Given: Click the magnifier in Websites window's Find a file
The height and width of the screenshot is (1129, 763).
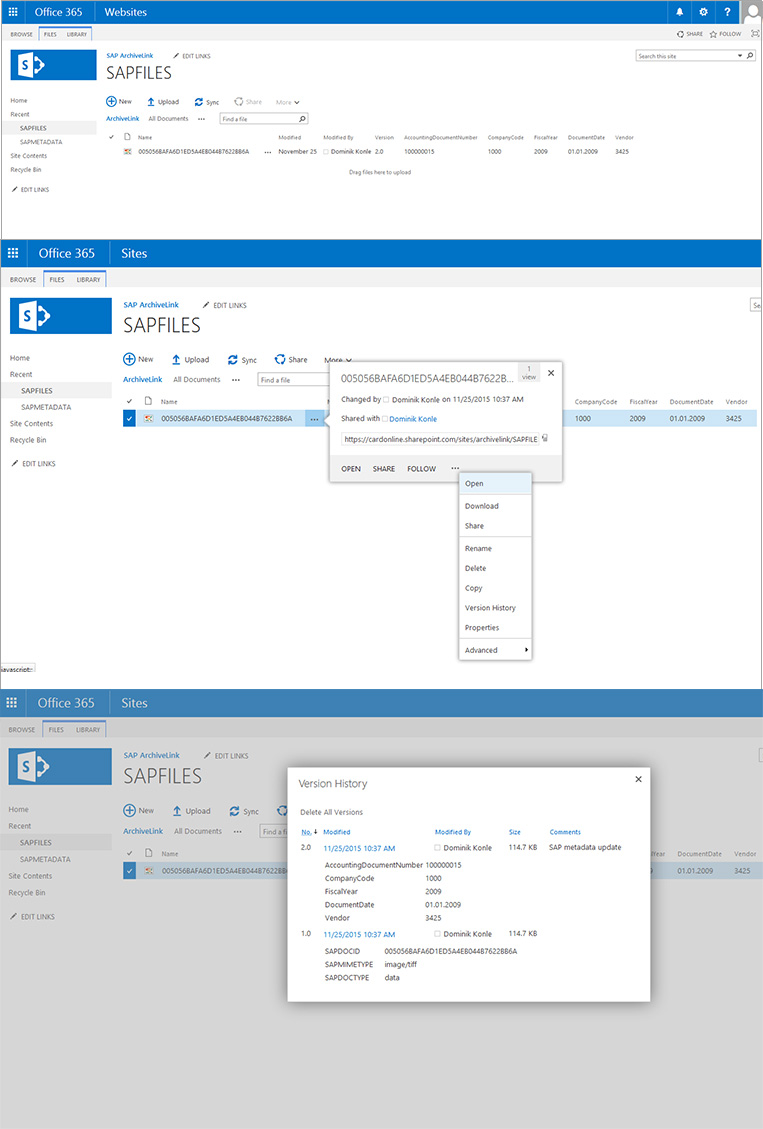Looking at the screenshot, I should 302,119.
